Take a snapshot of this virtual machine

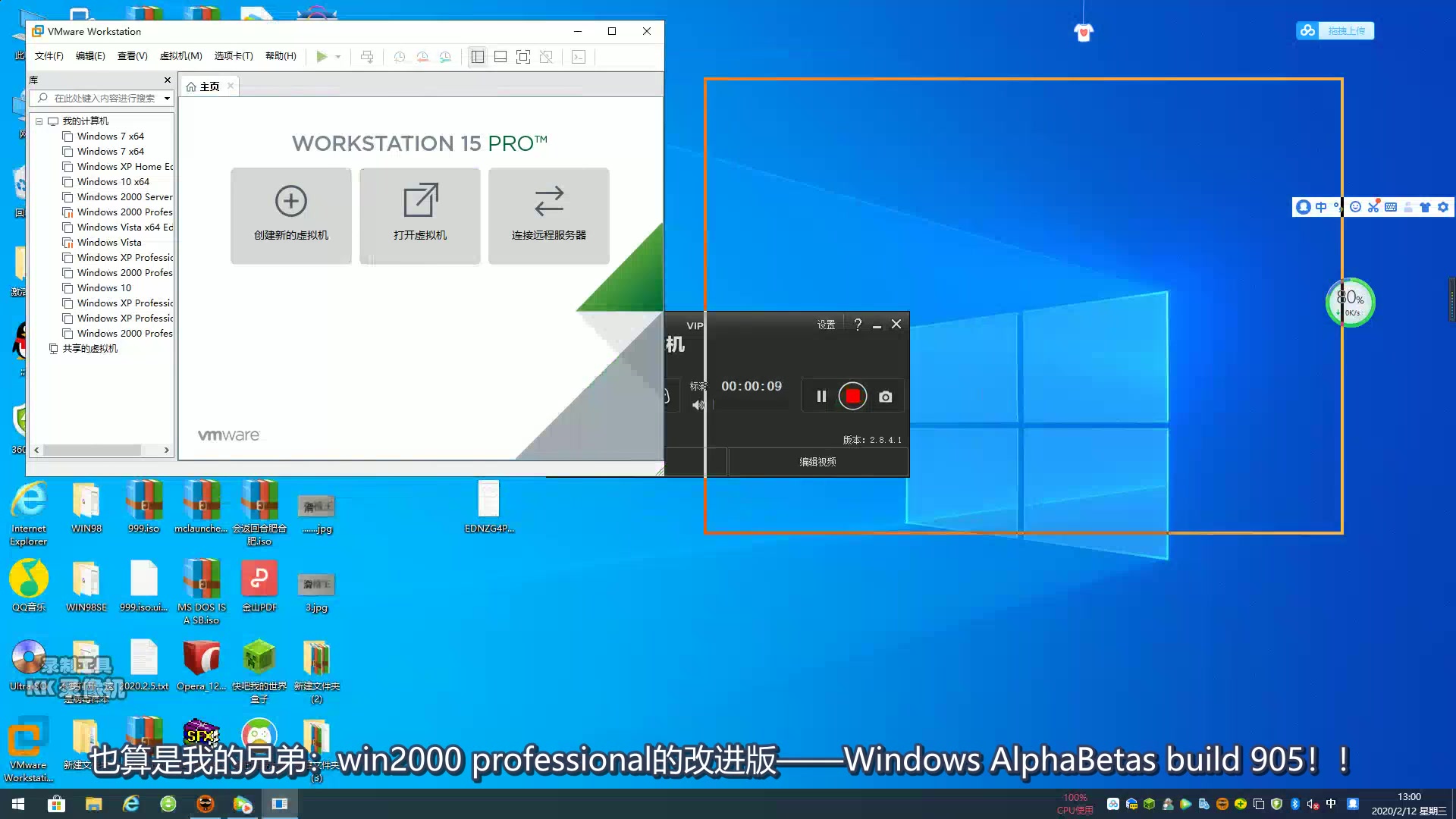tap(400, 56)
